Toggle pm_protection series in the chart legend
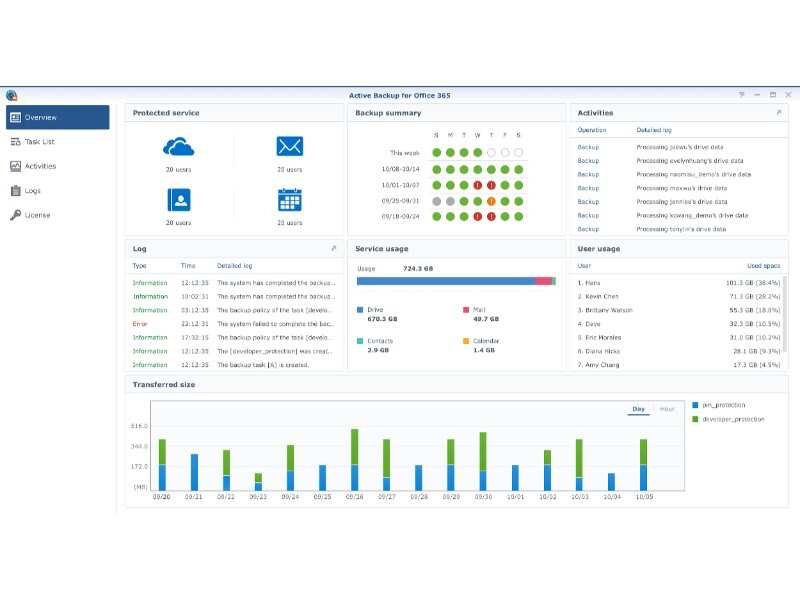 [x=723, y=405]
